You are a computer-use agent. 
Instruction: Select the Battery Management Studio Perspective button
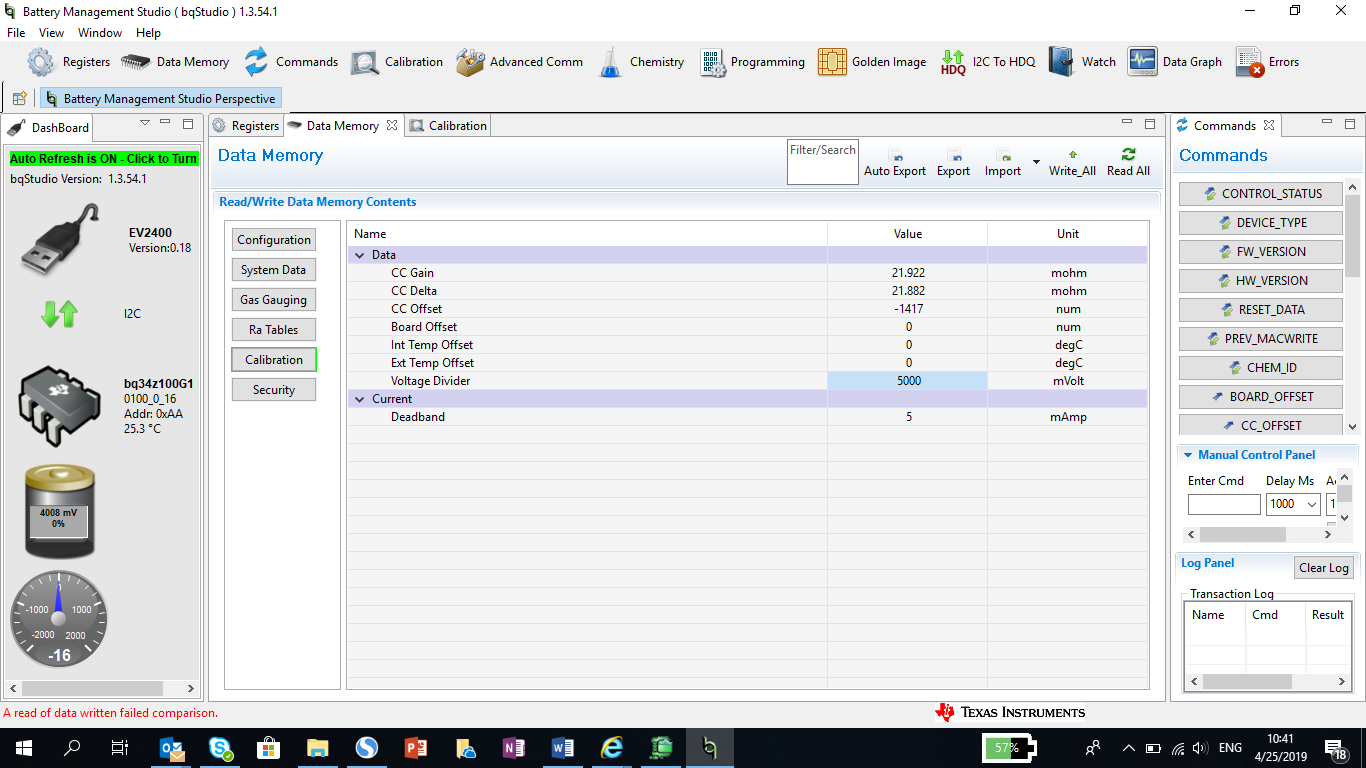tap(160, 99)
